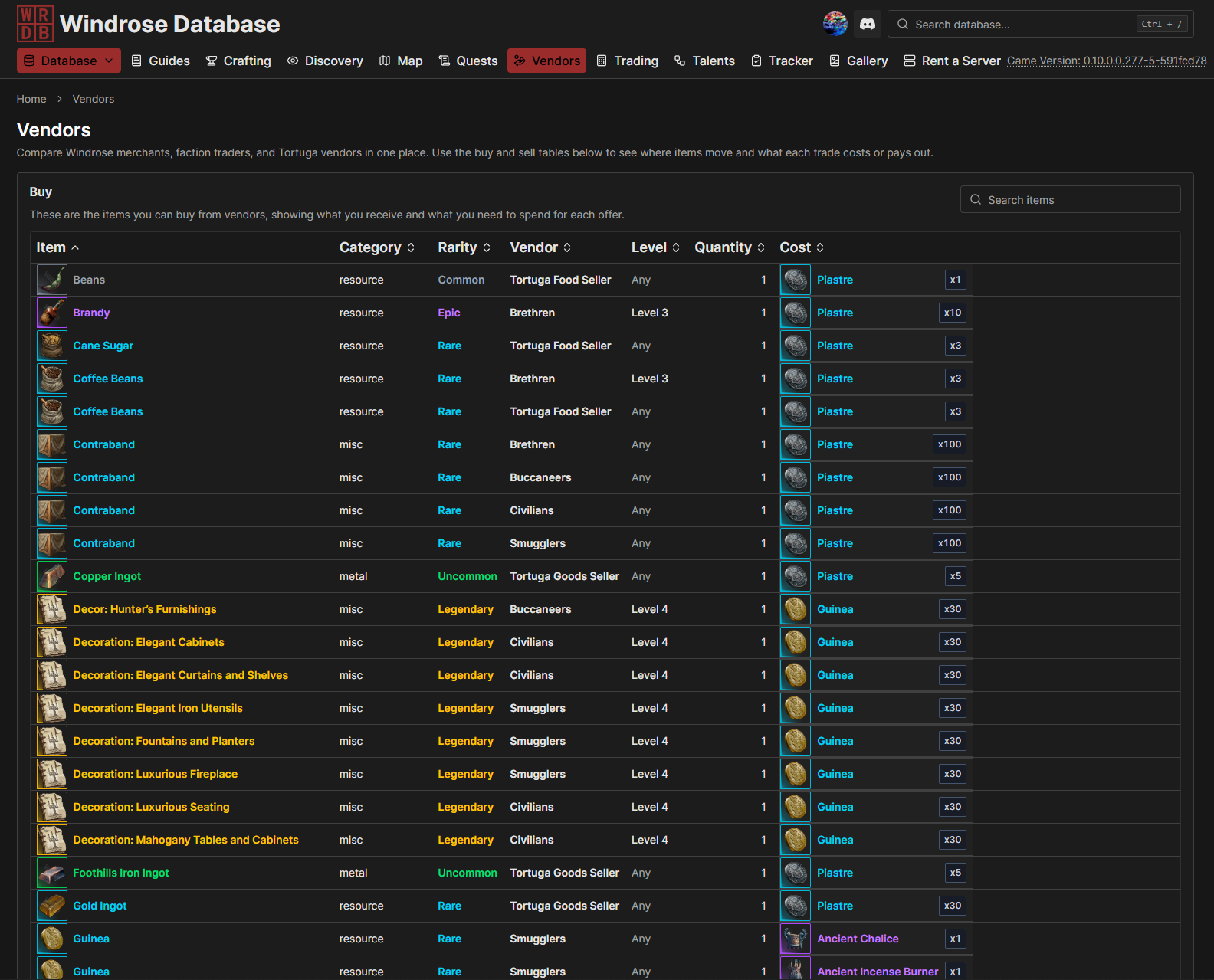Click the colorful globe language icon
This screenshot has height=980, width=1214.
coord(835,24)
